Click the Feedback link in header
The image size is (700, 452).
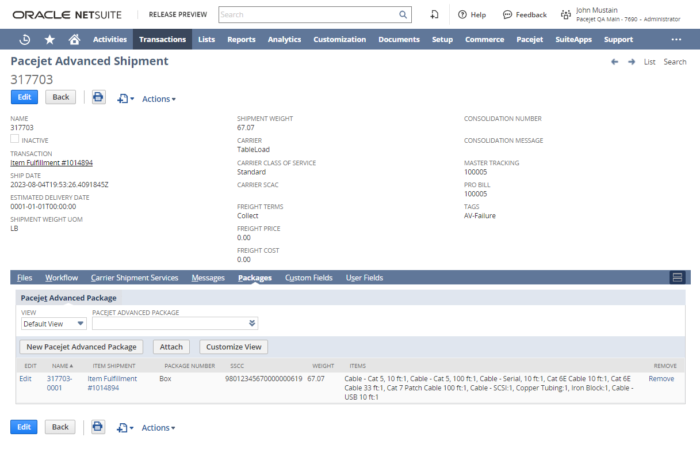point(525,15)
